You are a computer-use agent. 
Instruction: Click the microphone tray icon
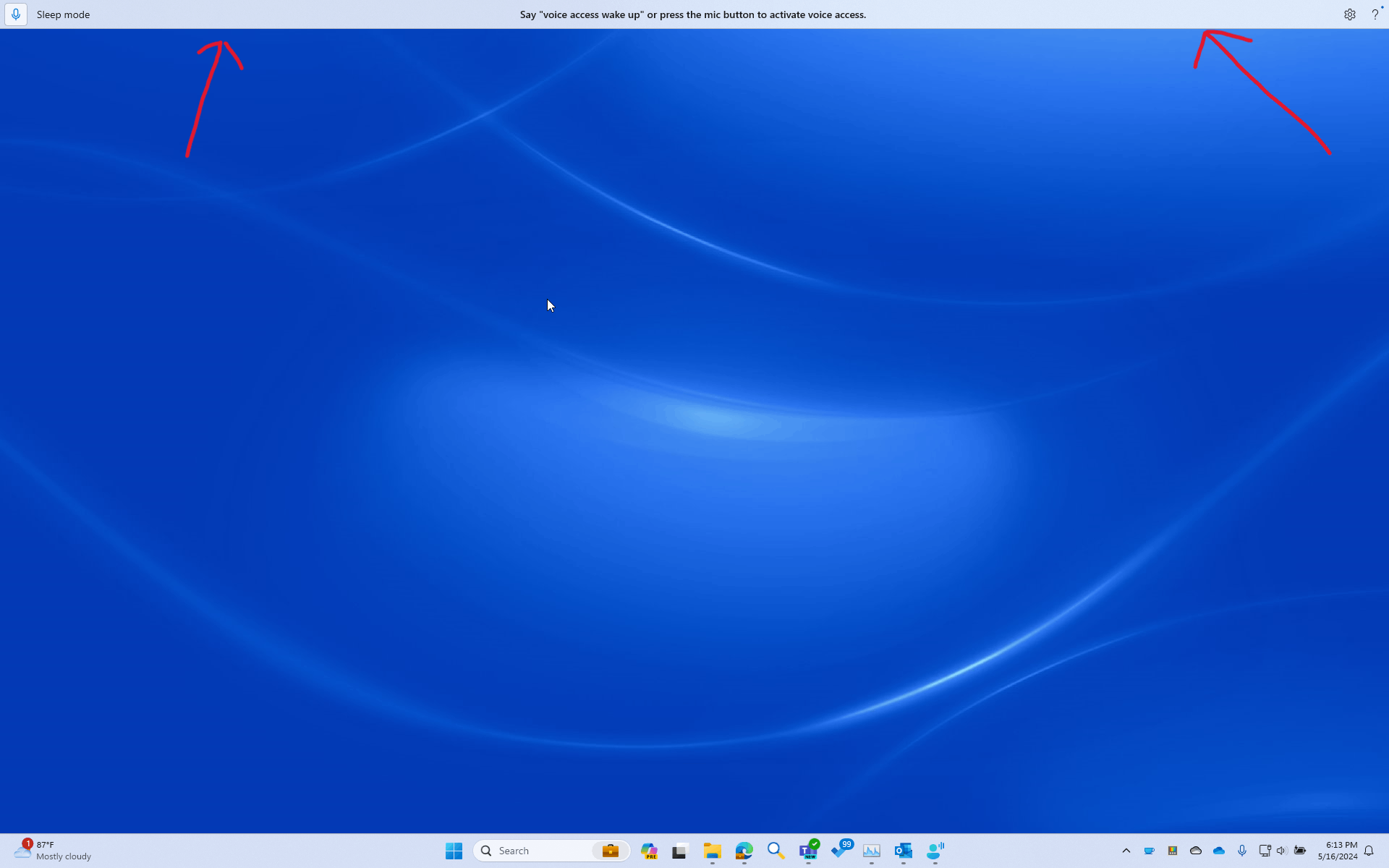click(x=1242, y=851)
